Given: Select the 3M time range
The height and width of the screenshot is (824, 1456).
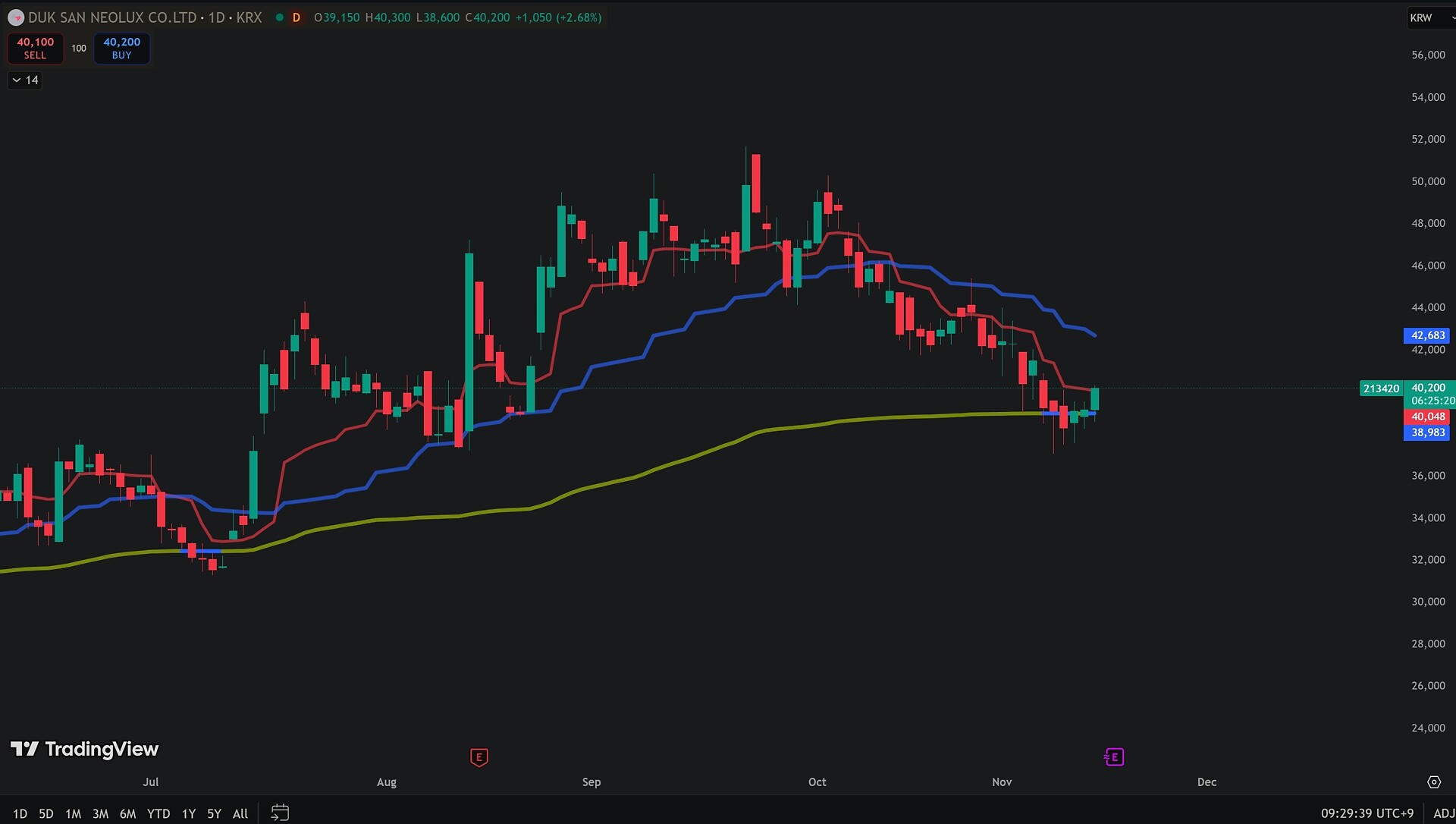Looking at the screenshot, I should pos(100,813).
